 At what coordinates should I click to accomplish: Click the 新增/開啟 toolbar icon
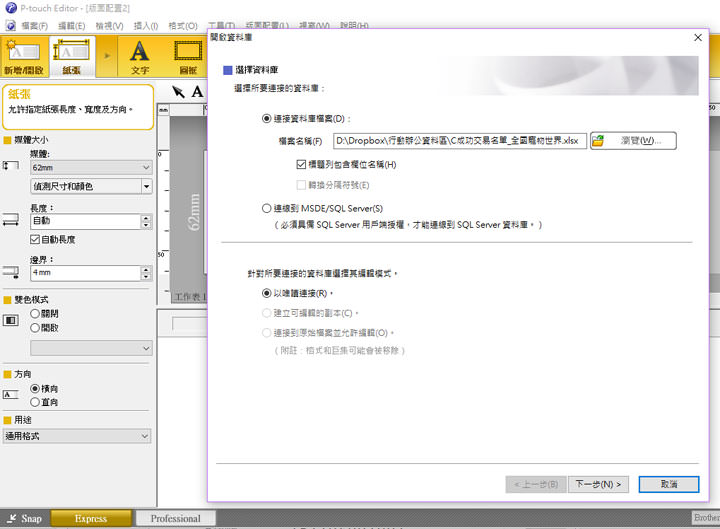click(x=24, y=57)
